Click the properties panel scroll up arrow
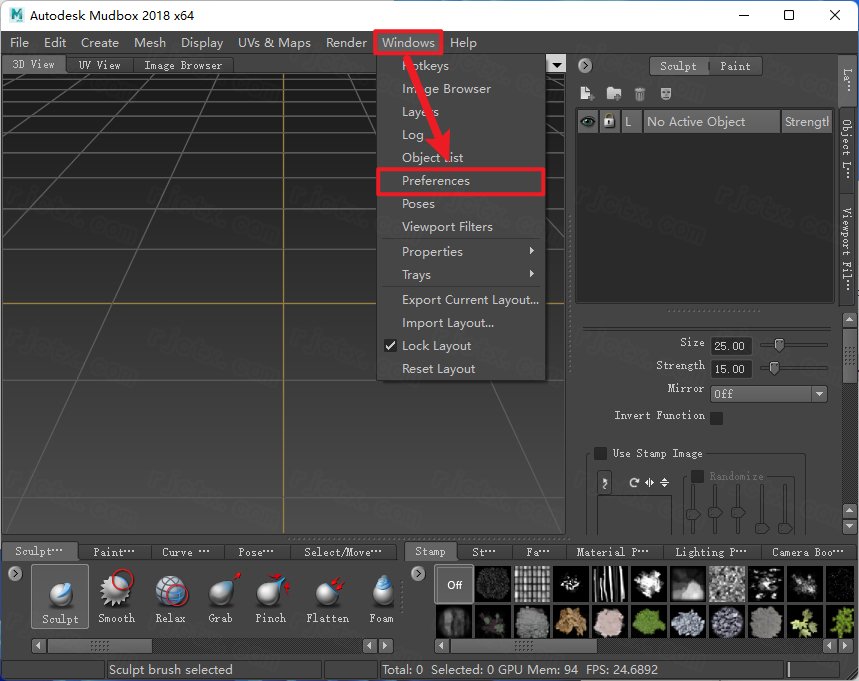Image resolution: width=859 pixels, height=681 pixels. click(849, 319)
